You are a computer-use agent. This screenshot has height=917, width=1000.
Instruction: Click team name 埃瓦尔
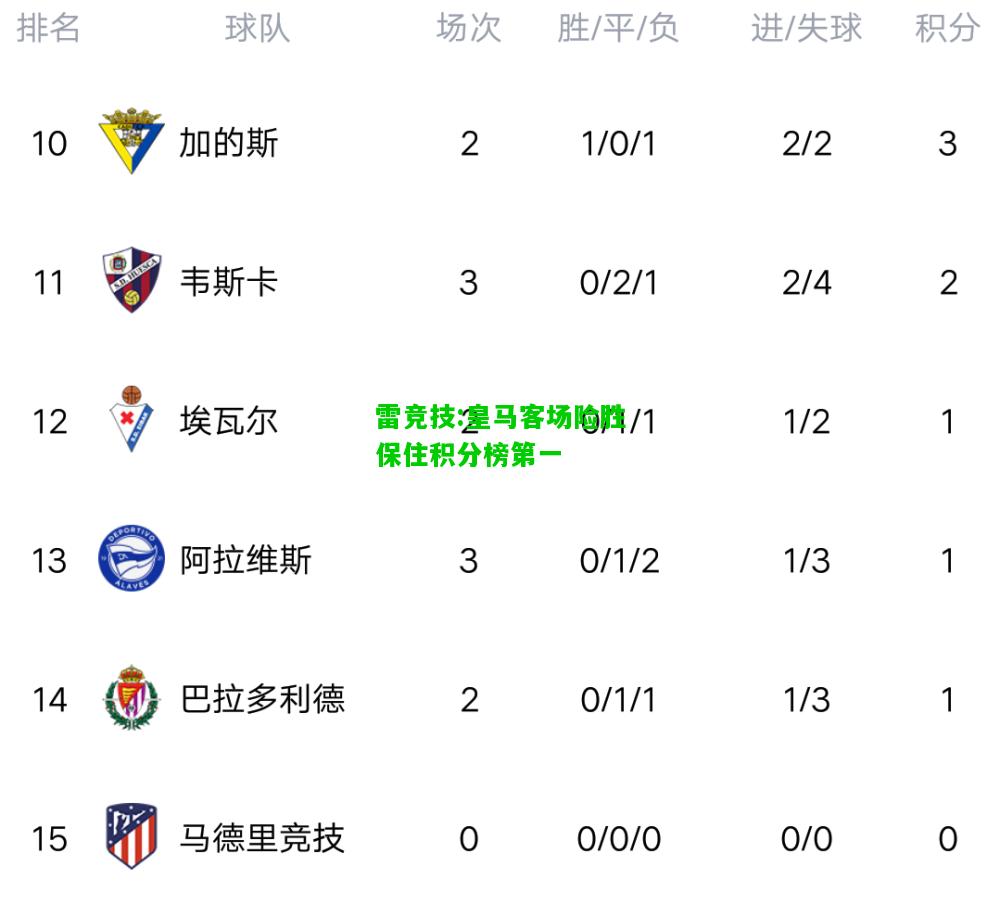tap(228, 421)
